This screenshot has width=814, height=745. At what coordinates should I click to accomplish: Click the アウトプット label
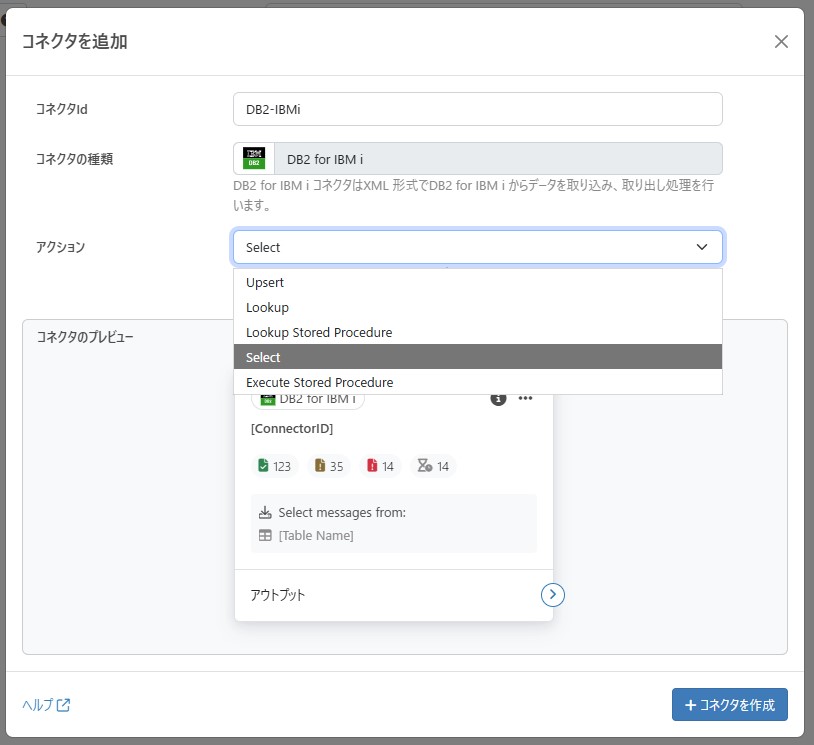point(277,595)
